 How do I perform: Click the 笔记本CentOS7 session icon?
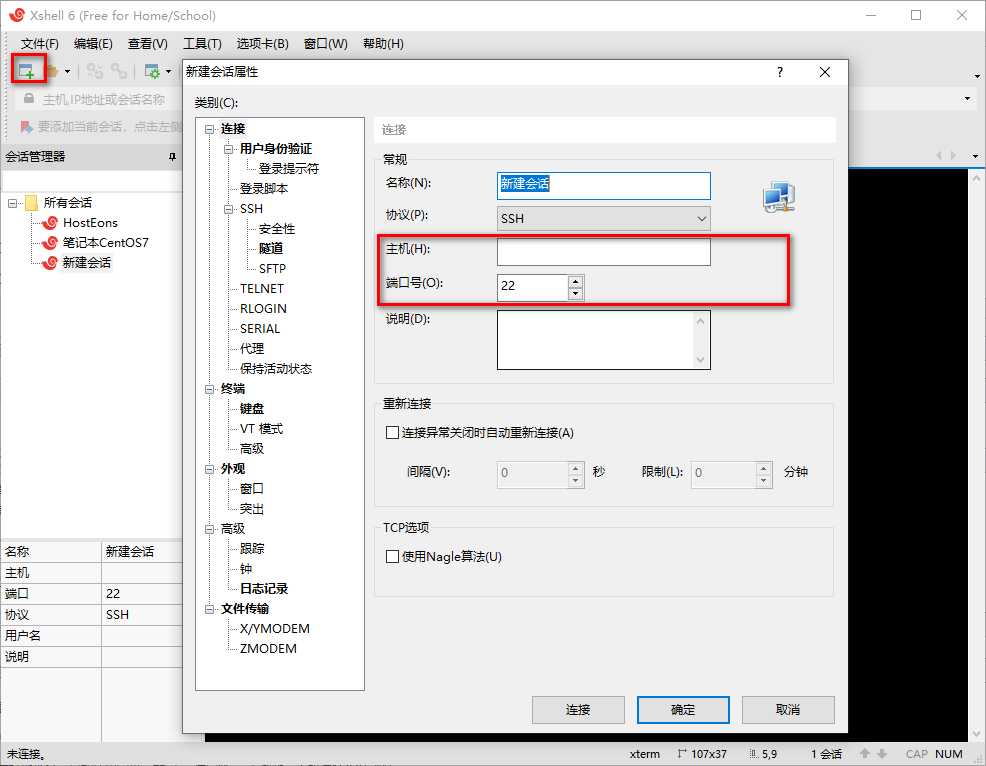50,243
